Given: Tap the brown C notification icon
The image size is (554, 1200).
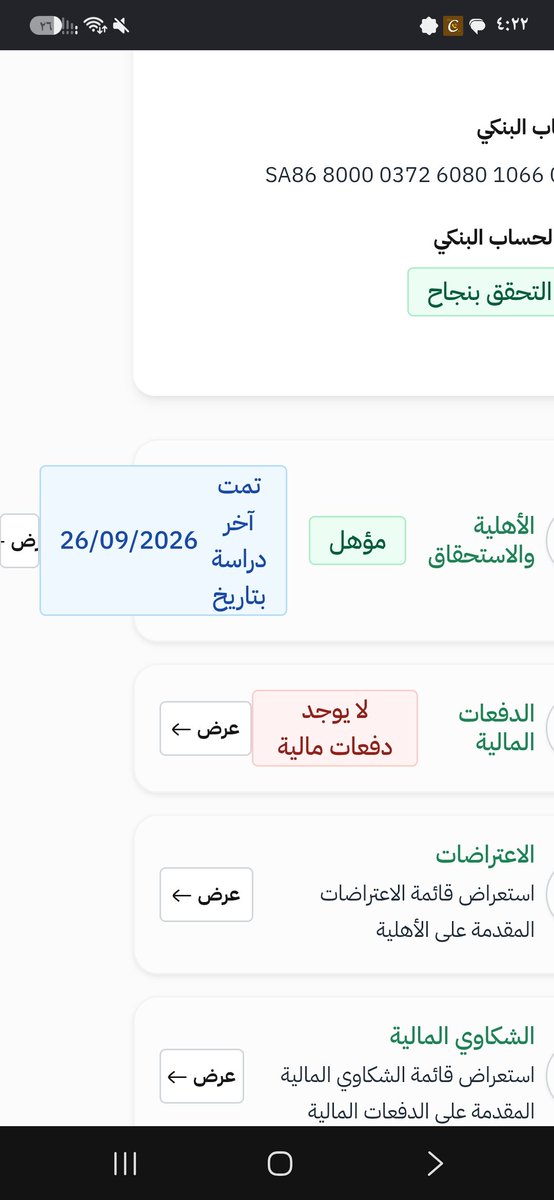Looking at the screenshot, I should (453, 24).
